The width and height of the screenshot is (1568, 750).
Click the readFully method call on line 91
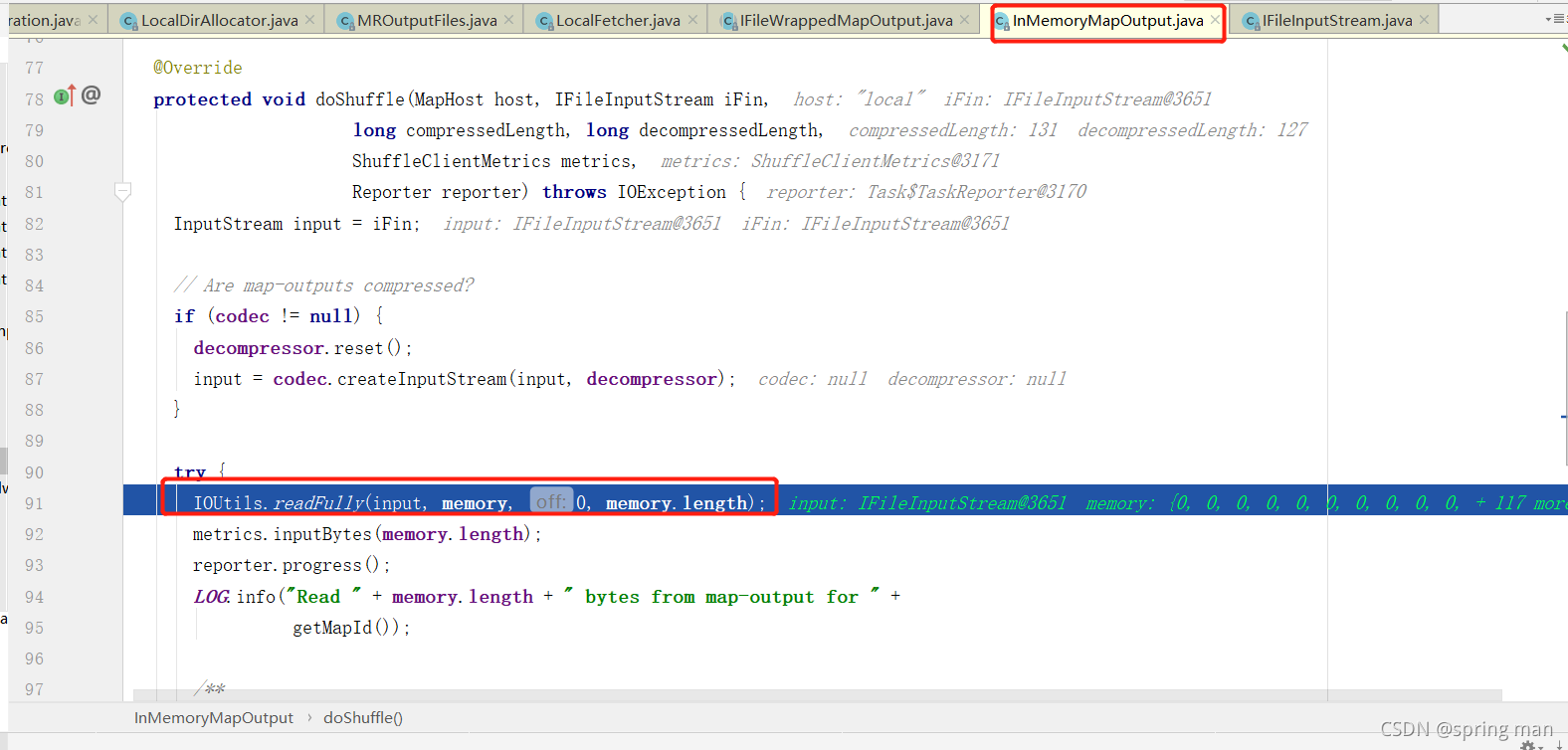(319, 503)
